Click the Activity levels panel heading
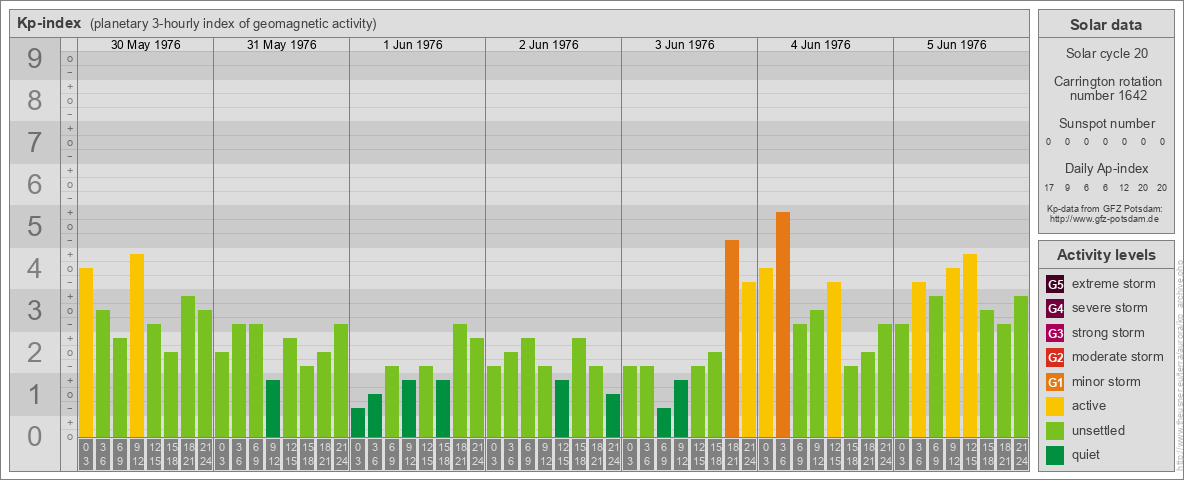This screenshot has height=480, width=1184. click(1106, 255)
